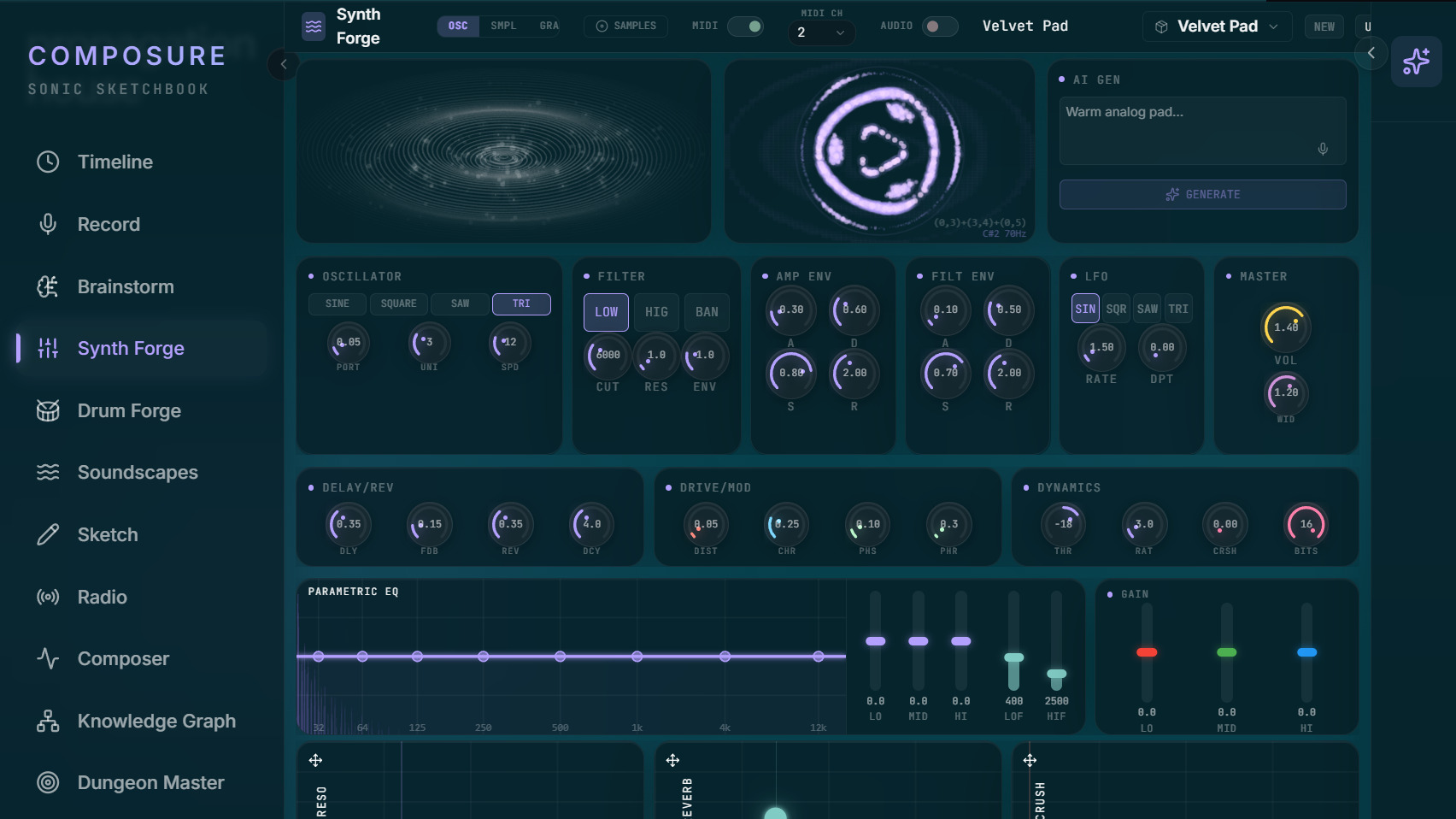This screenshot has height=819, width=1456.
Task: Click the GENERATE button
Action: (1202, 194)
